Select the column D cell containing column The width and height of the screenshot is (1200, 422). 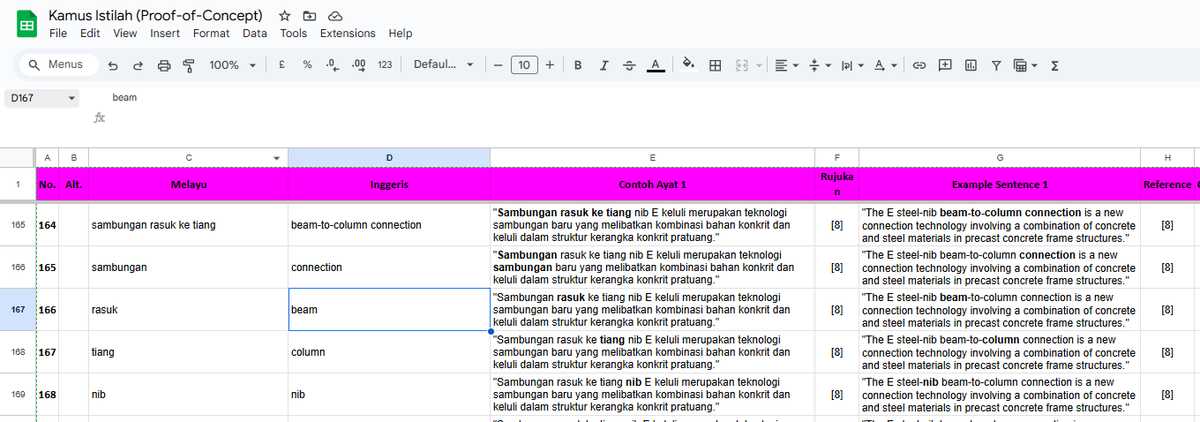point(389,352)
